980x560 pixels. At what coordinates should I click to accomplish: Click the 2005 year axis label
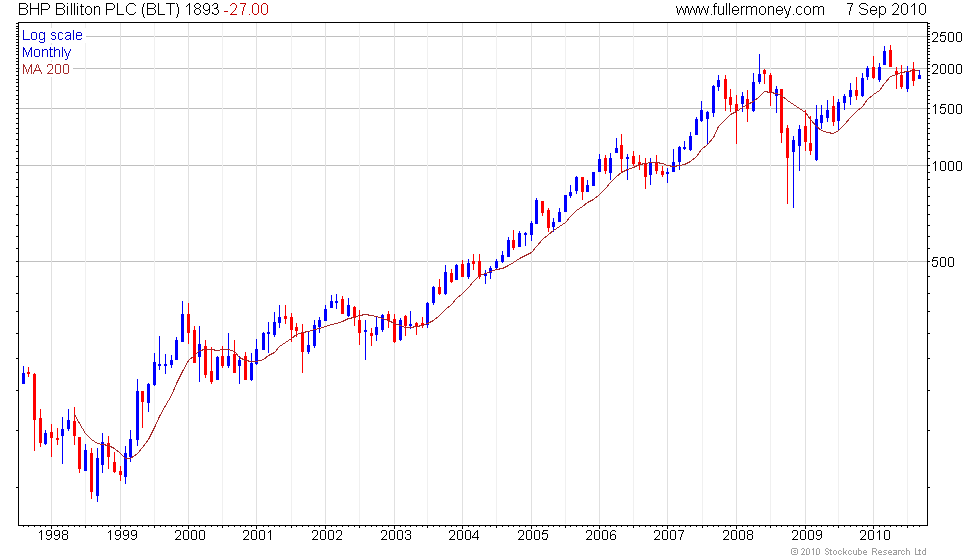click(533, 535)
